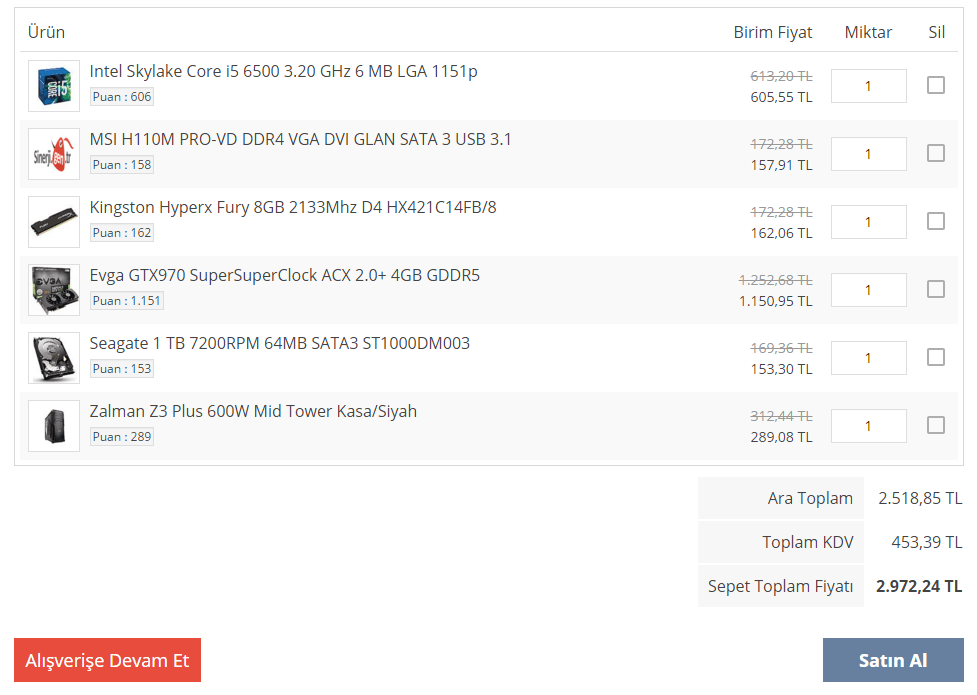Viewport: 977px width, 695px height.
Task: Click the Birim Fiyat column header
Action: click(773, 32)
